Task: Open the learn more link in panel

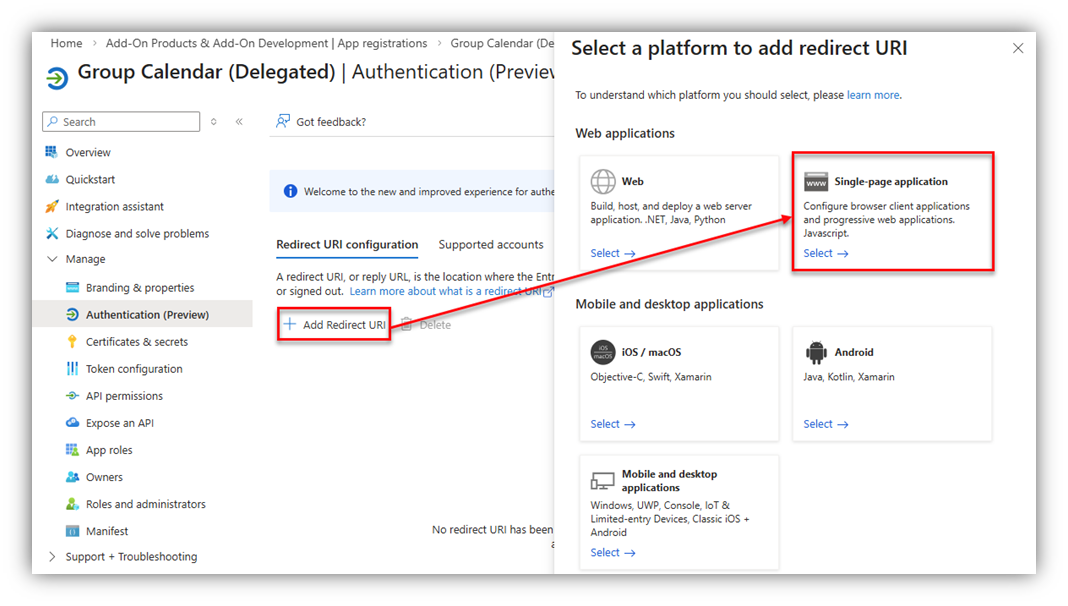Action: point(873,95)
